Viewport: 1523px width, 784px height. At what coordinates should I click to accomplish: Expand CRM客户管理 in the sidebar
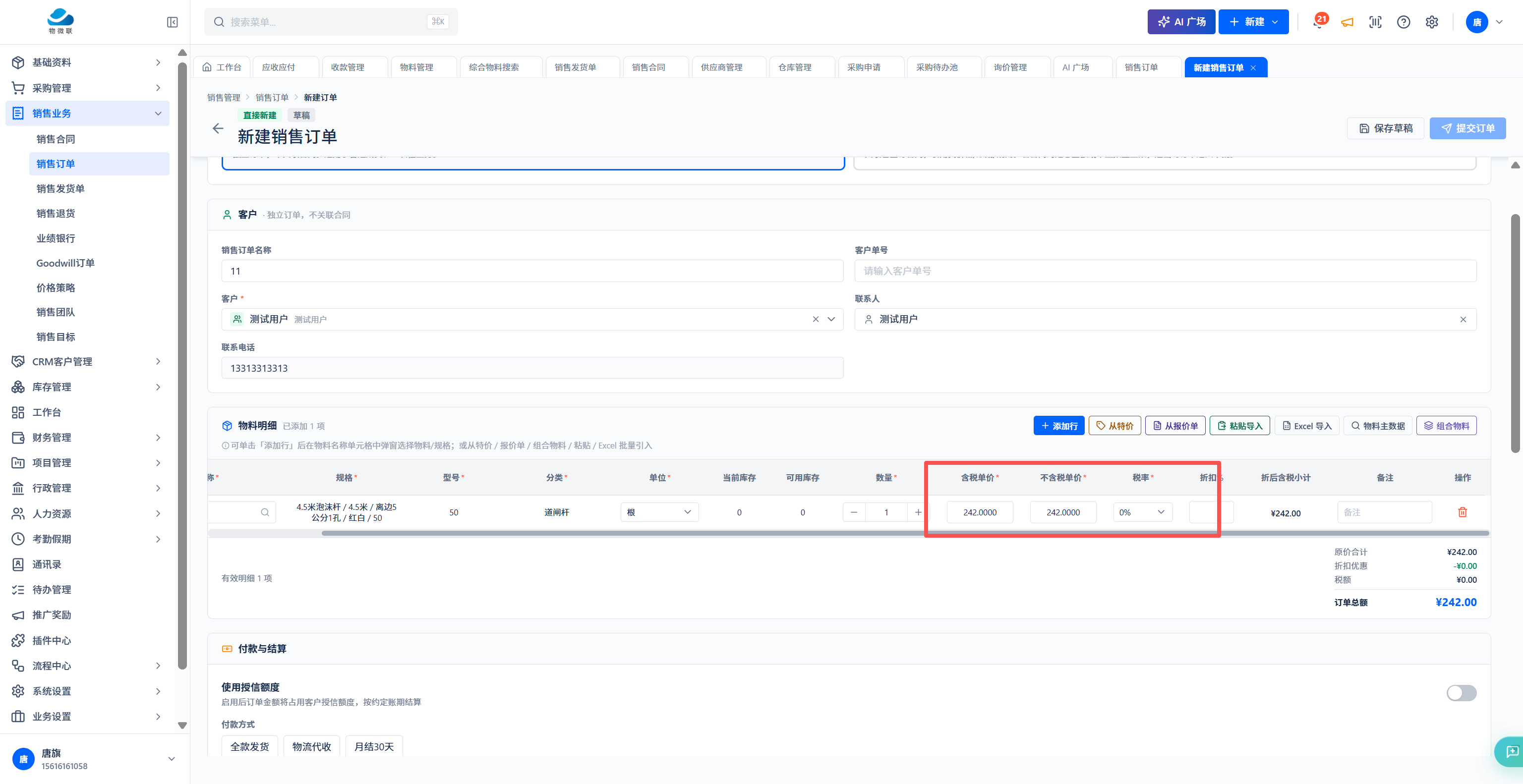click(x=87, y=362)
